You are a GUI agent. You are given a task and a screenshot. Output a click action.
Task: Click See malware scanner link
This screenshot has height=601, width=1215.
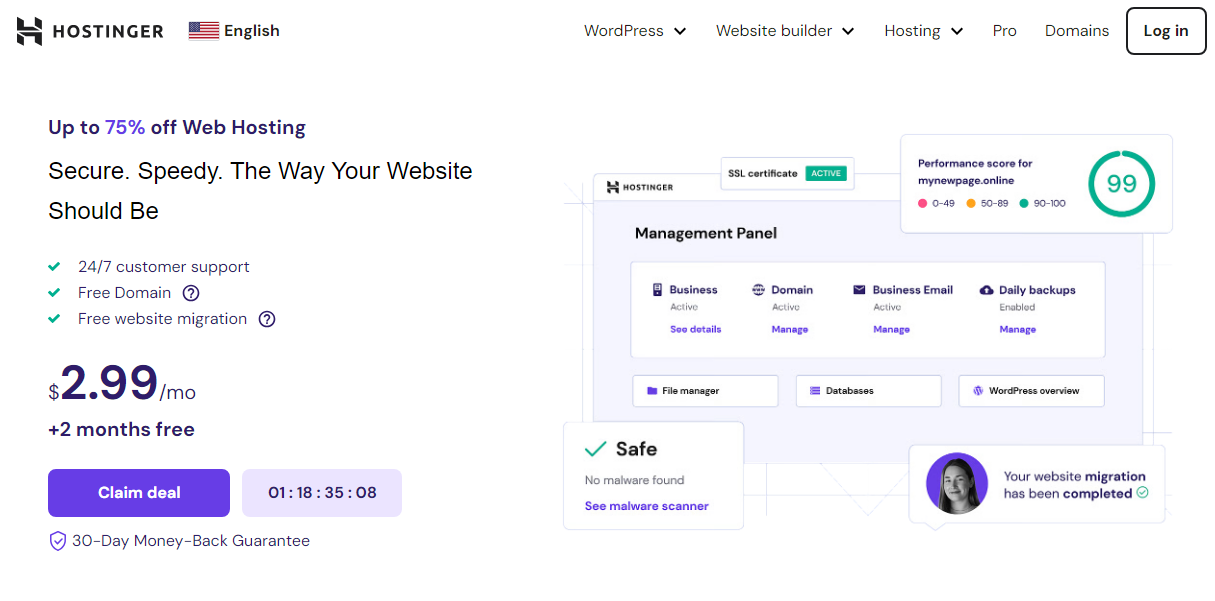point(647,506)
